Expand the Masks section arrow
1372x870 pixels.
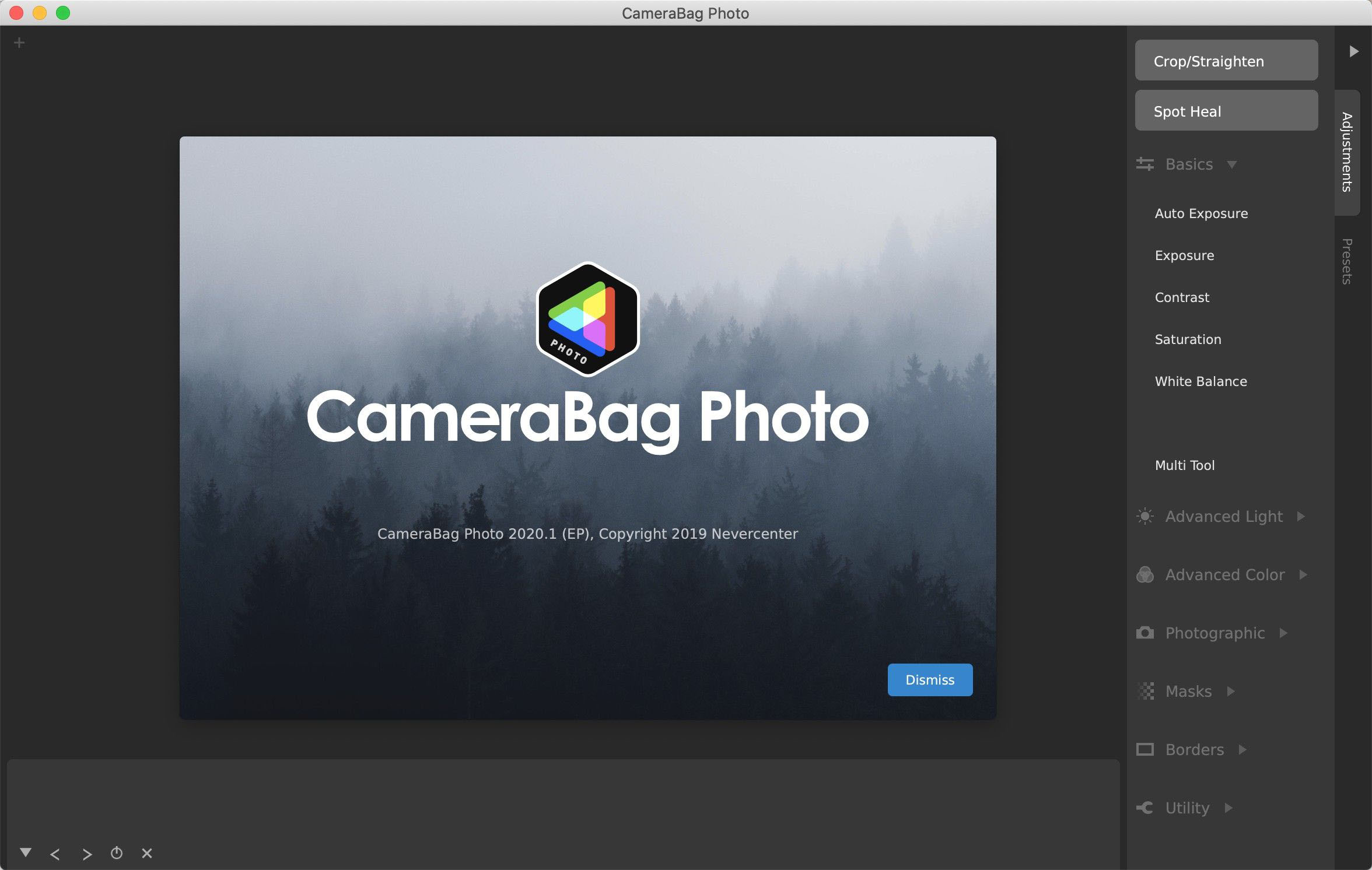pyautogui.click(x=1231, y=691)
